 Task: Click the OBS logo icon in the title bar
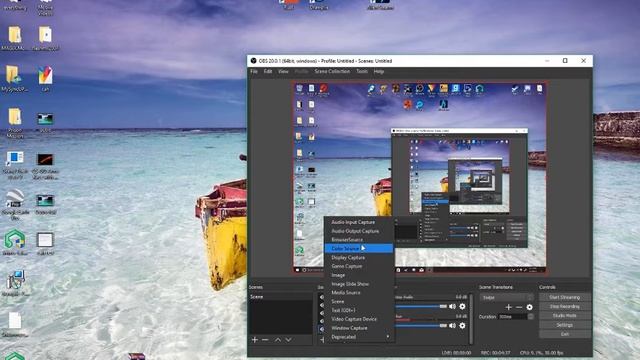[253, 61]
